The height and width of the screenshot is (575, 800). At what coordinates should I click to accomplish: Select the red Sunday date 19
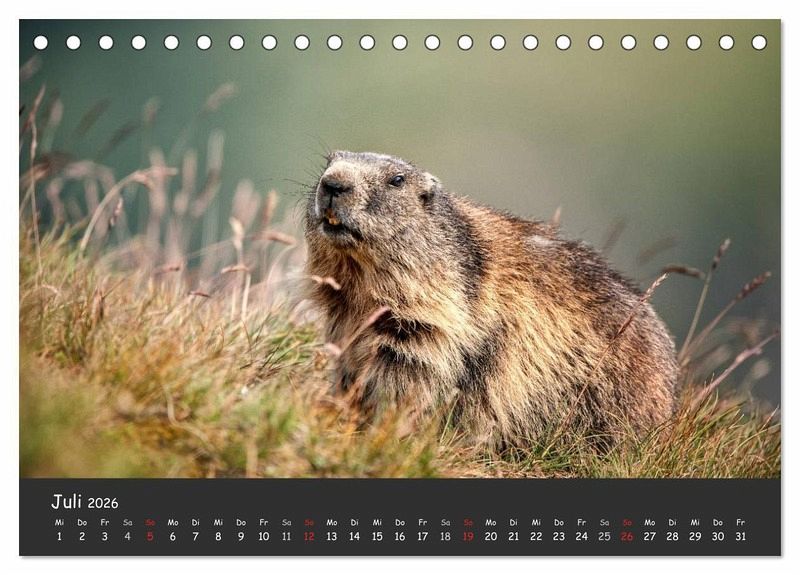click(468, 536)
